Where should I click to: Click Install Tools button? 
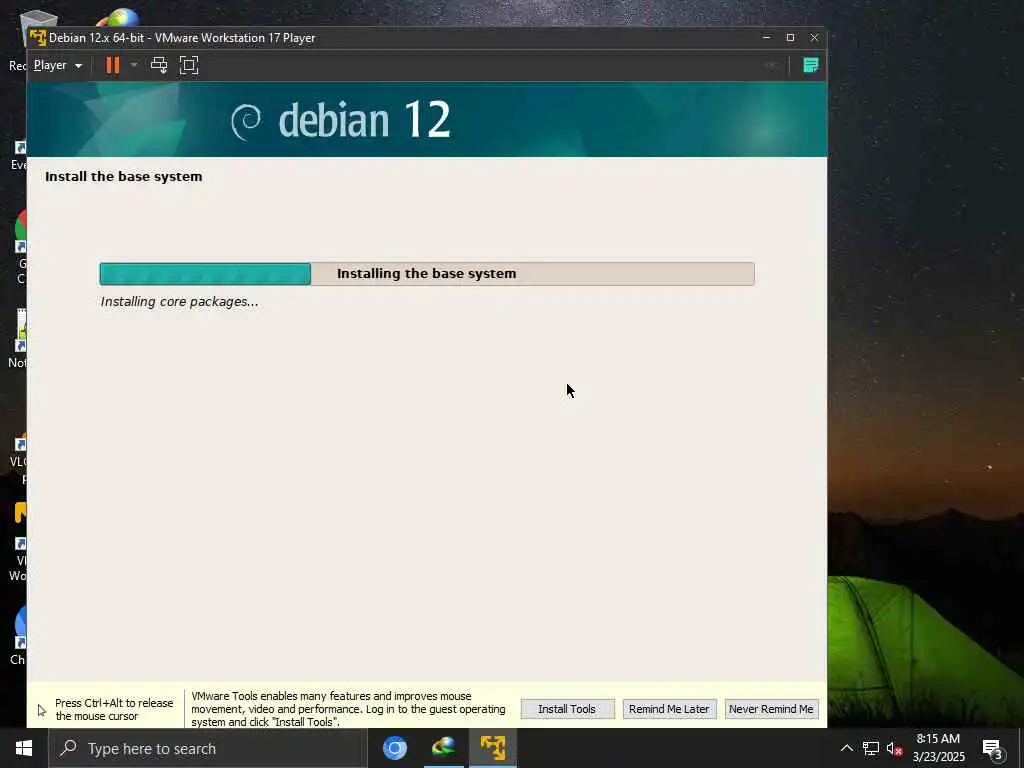[x=567, y=709]
